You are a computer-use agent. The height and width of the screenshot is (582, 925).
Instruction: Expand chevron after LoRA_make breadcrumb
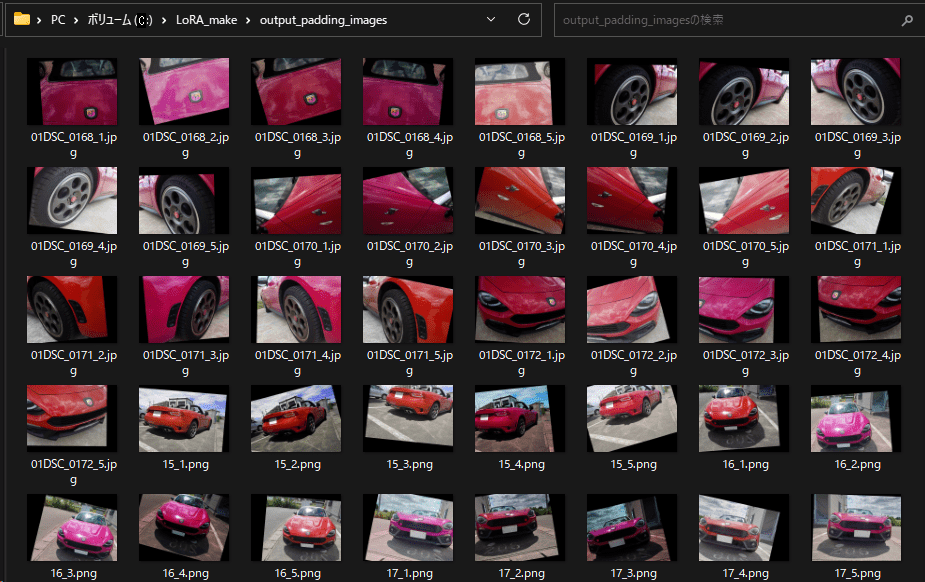(249, 20)
